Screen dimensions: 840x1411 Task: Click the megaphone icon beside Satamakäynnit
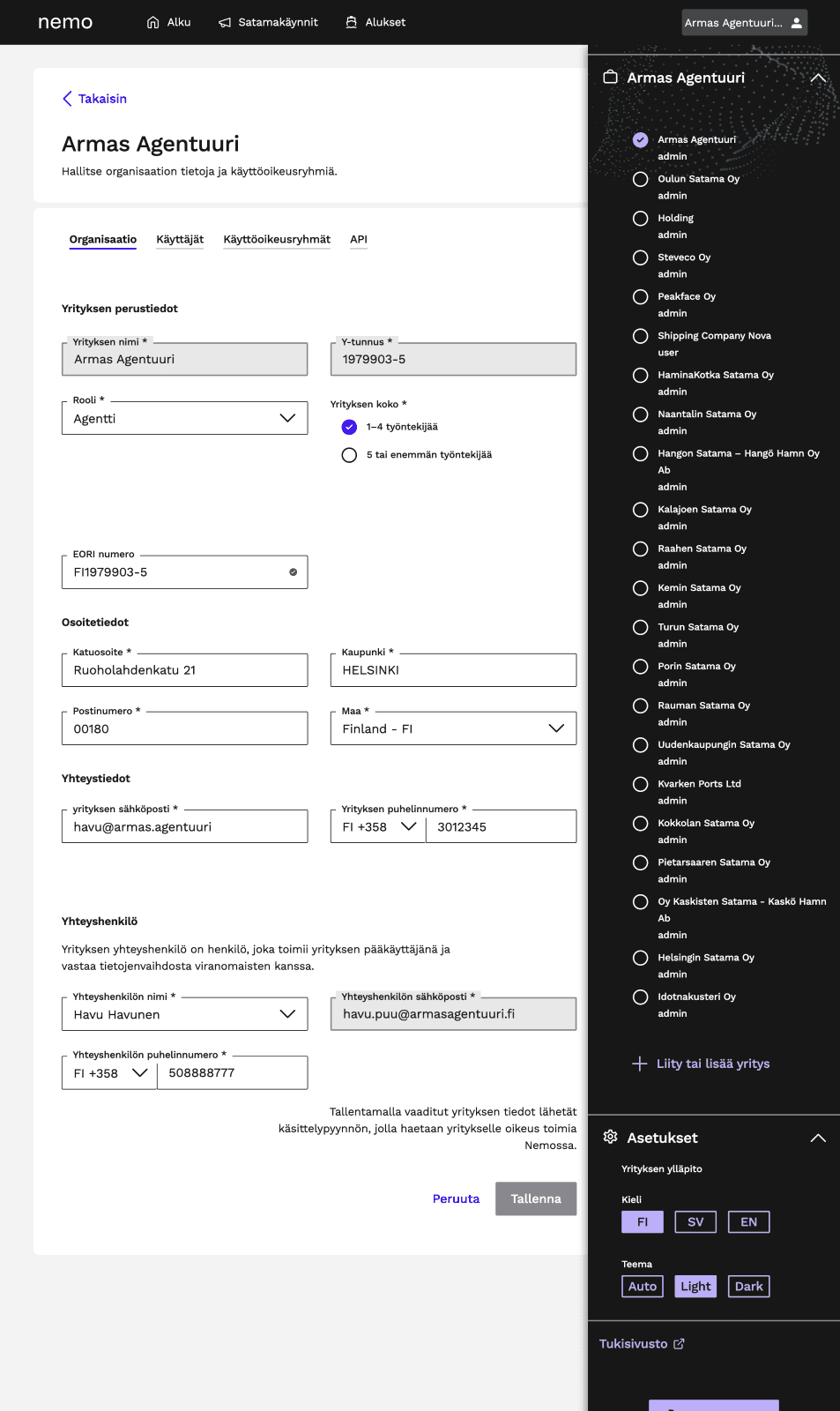pos(225,22)
